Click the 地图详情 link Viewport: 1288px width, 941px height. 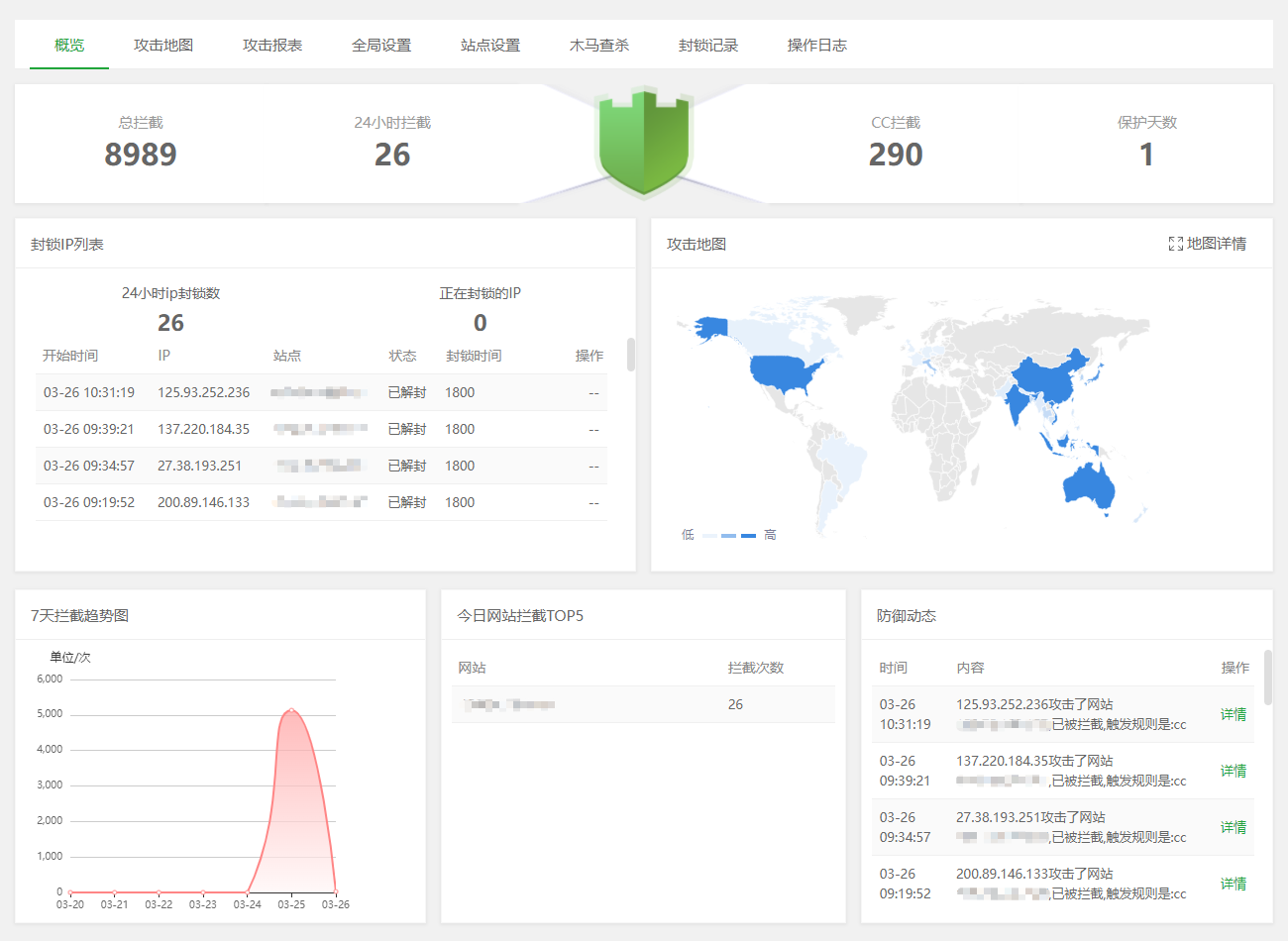click(1217, 244)
